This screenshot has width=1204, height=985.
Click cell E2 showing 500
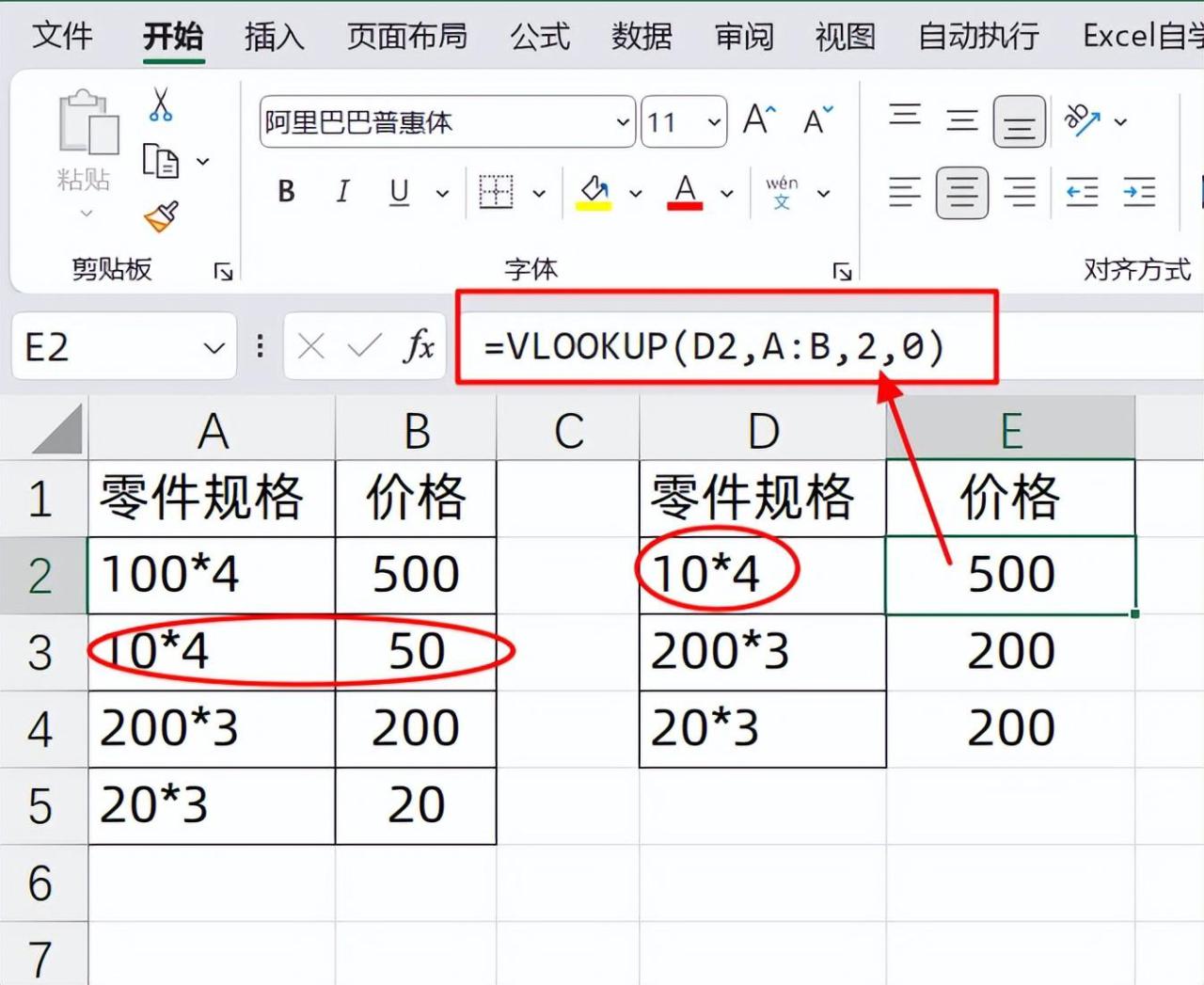click(1011, 575)
